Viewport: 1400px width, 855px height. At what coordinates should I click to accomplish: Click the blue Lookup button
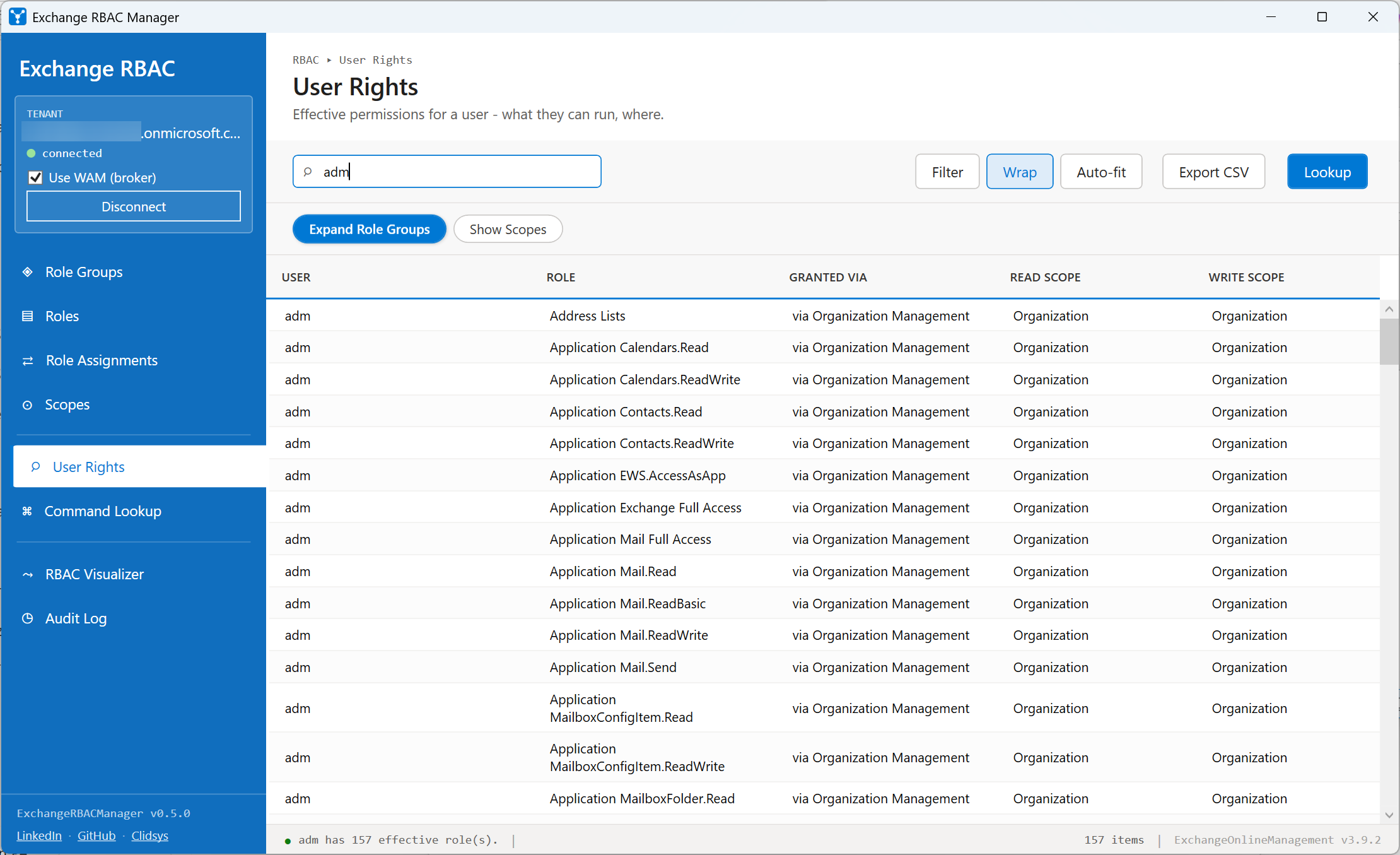(x=1327, y=172)
